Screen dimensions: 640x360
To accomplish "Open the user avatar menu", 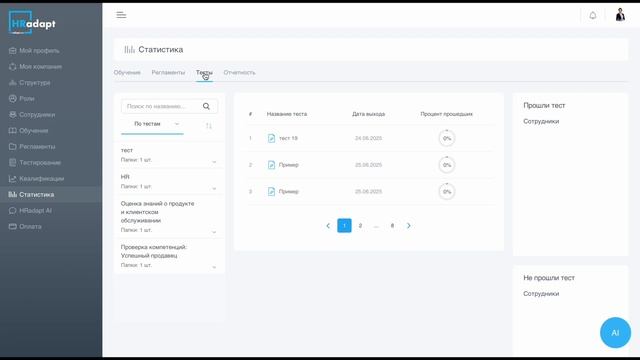I will (620, 15).
